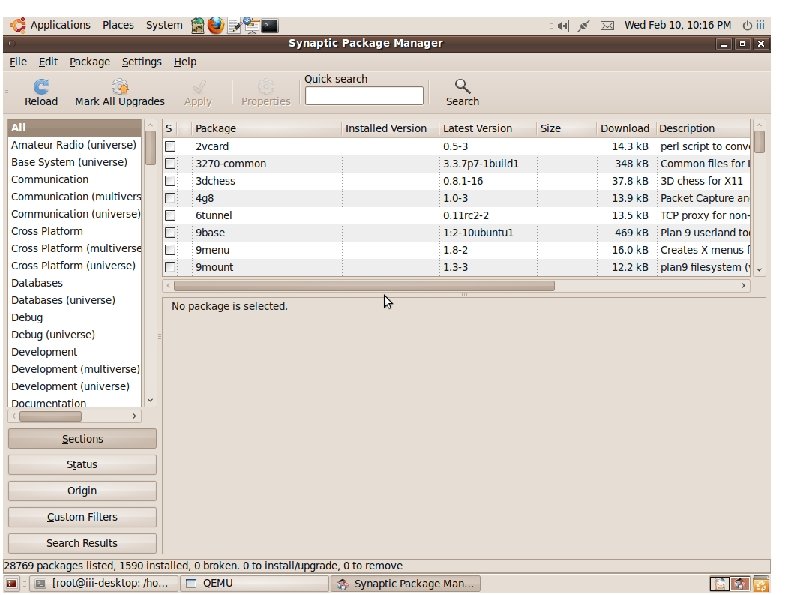The width and height of the screenshot is (794, 595).
Task: Select the 6tunnel package row
Action: tap(456, 215)
